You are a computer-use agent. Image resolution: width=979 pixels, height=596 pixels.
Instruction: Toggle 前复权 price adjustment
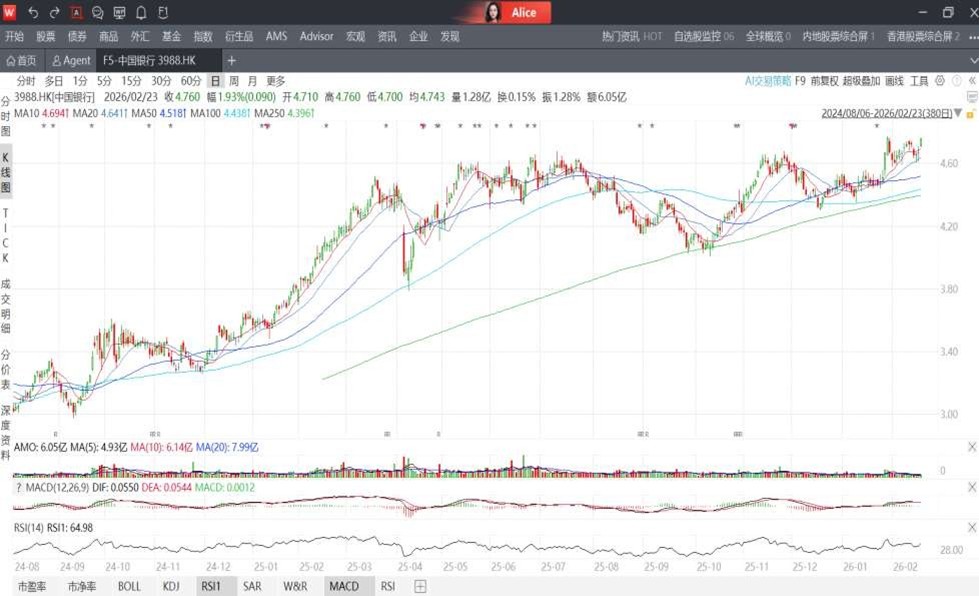point(823,81)
